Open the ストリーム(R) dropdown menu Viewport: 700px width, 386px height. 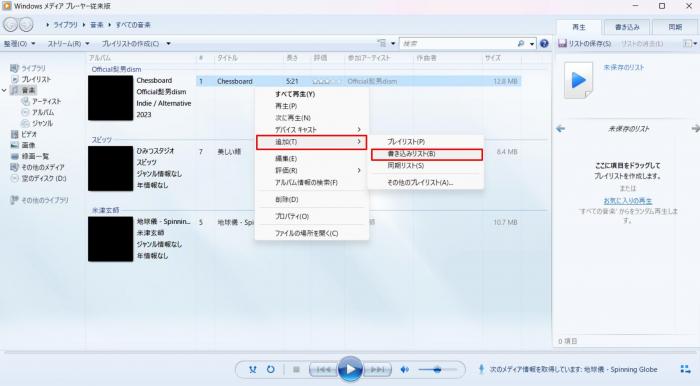coord(68,44)
